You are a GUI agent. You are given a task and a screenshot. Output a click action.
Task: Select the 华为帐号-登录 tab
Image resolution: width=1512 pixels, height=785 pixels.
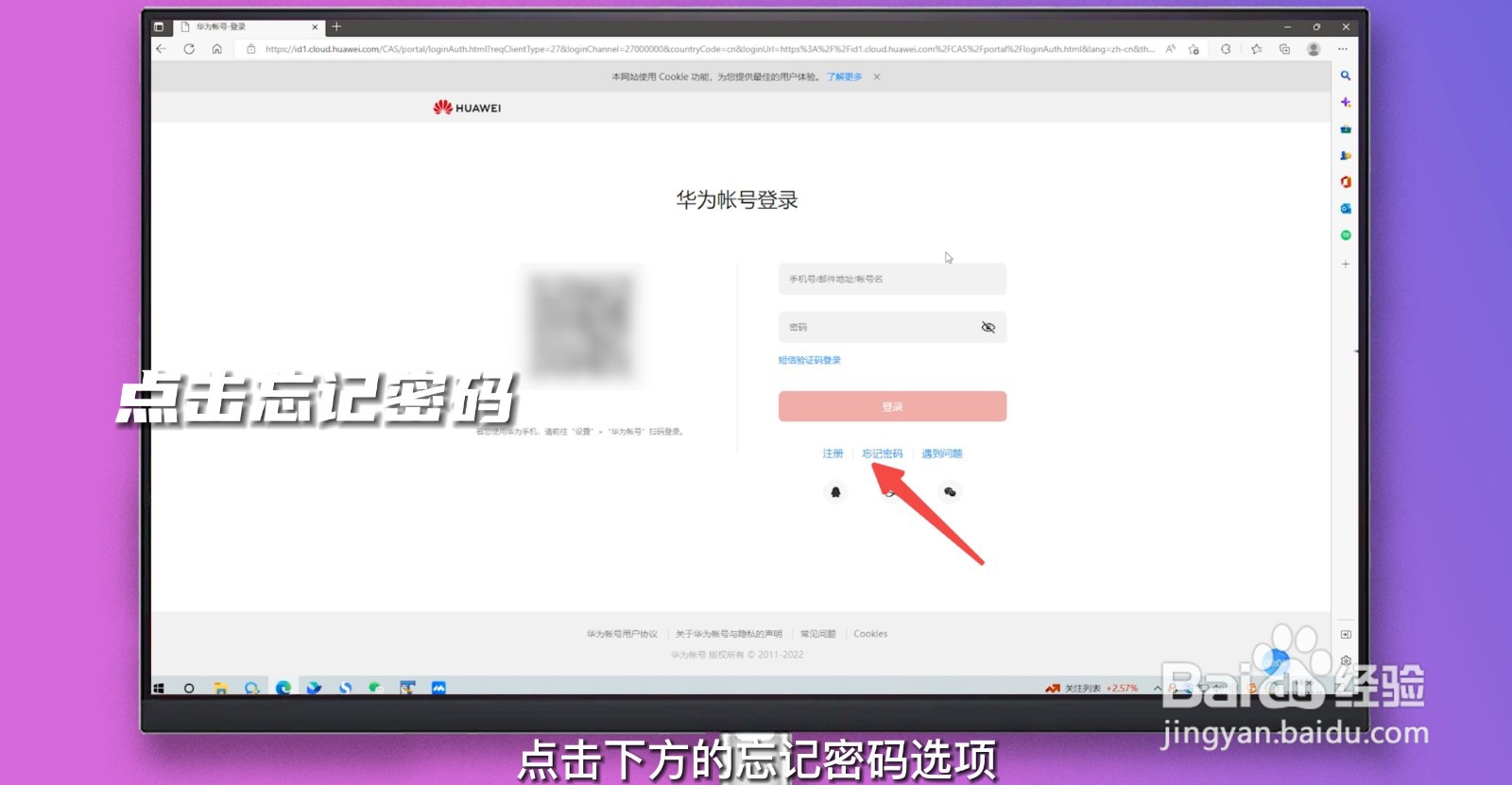pyautogui.click(x=248, y=26)
